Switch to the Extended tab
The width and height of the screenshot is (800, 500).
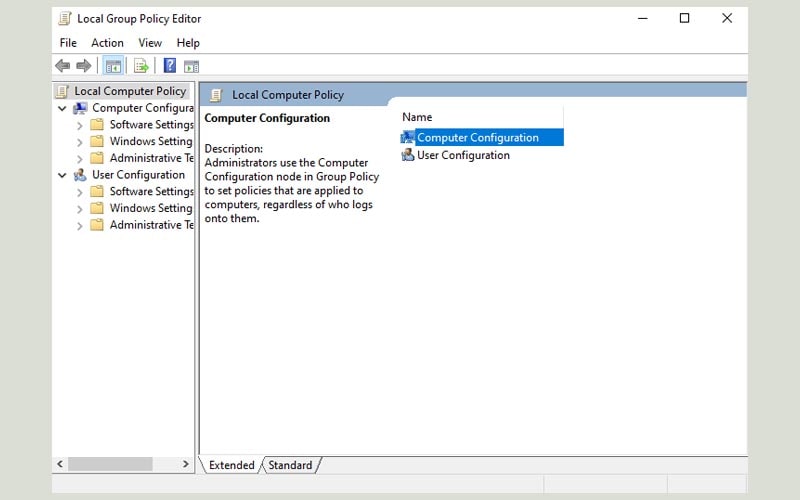[232, 465]
